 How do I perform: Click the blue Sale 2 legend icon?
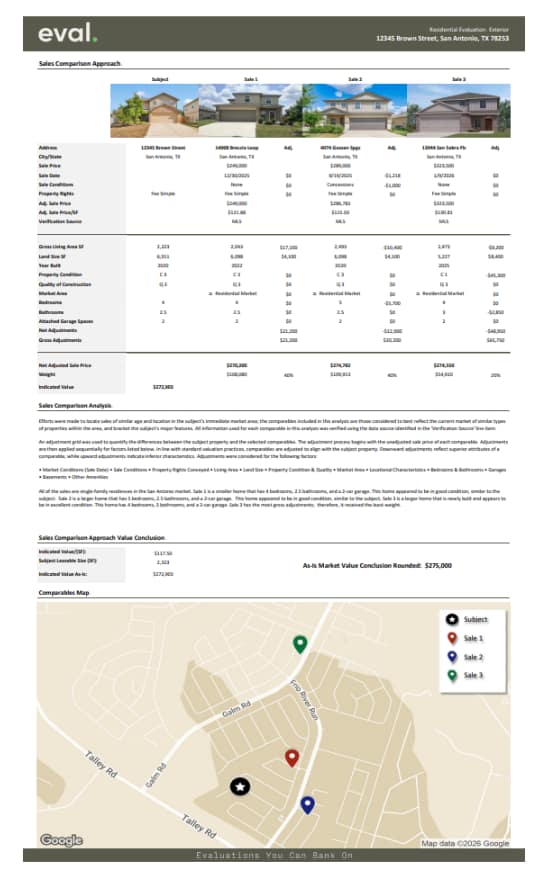pos(452,657)
